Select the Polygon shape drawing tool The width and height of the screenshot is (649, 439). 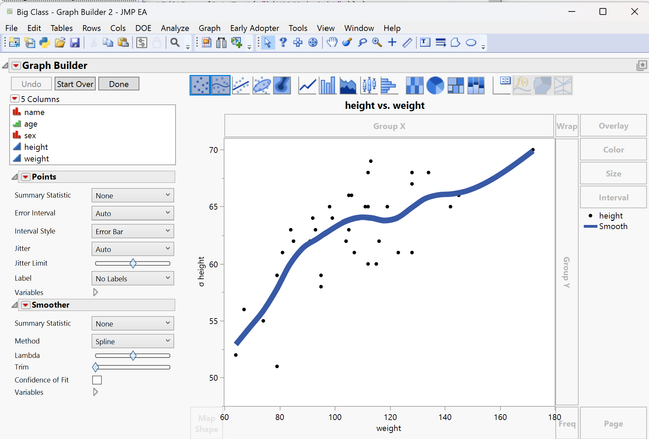point(455,42)
